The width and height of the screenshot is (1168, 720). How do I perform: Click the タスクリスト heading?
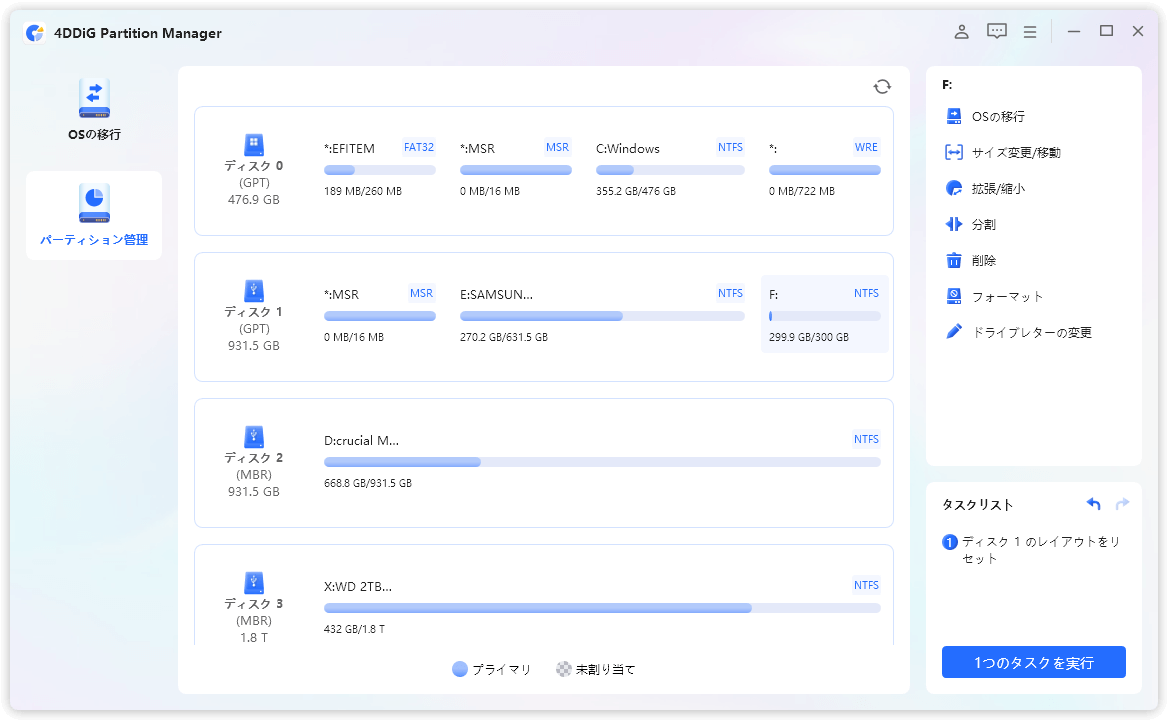(x=977, y=505)
